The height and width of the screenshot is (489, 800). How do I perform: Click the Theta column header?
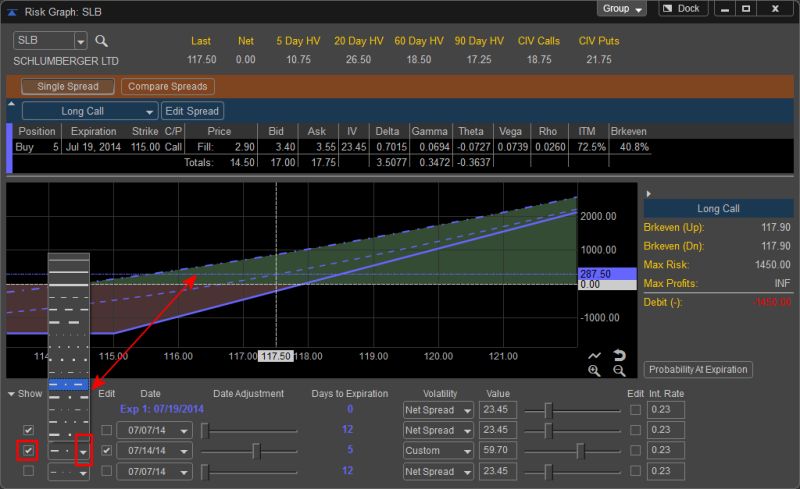pos(471,131)
